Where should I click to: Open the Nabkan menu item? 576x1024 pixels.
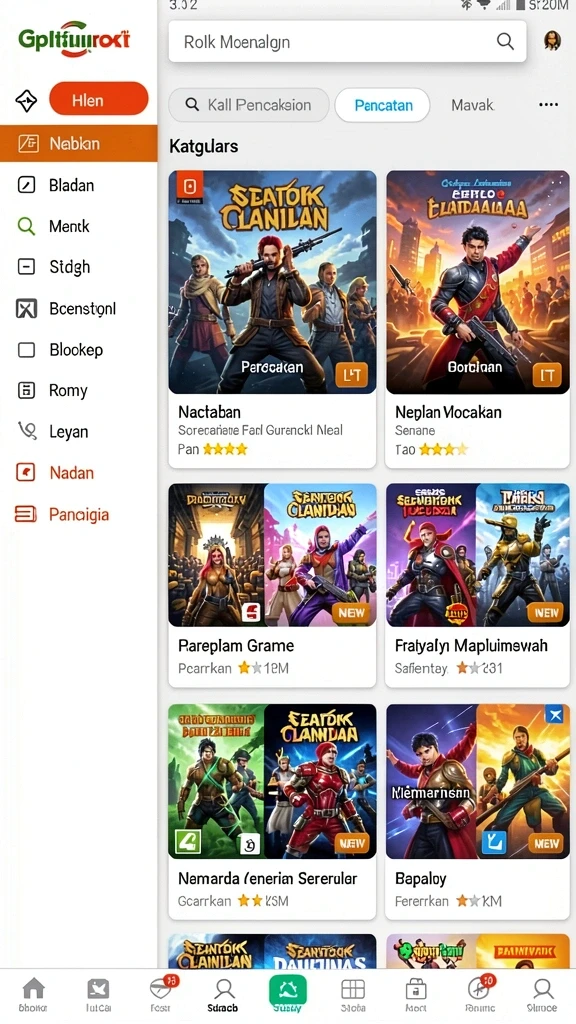tap(78, 143)
